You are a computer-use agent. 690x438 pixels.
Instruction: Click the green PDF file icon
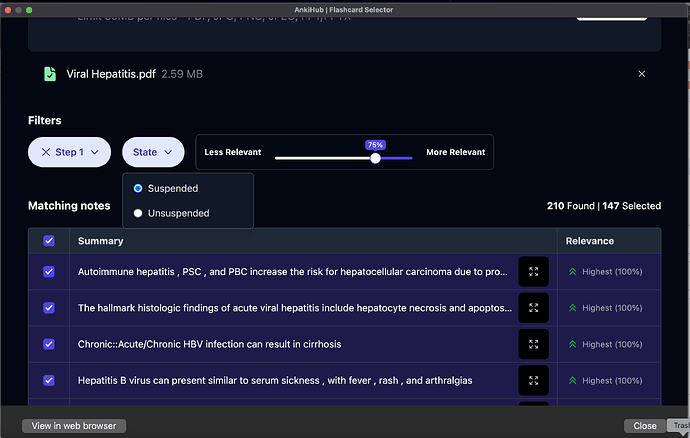50,74
